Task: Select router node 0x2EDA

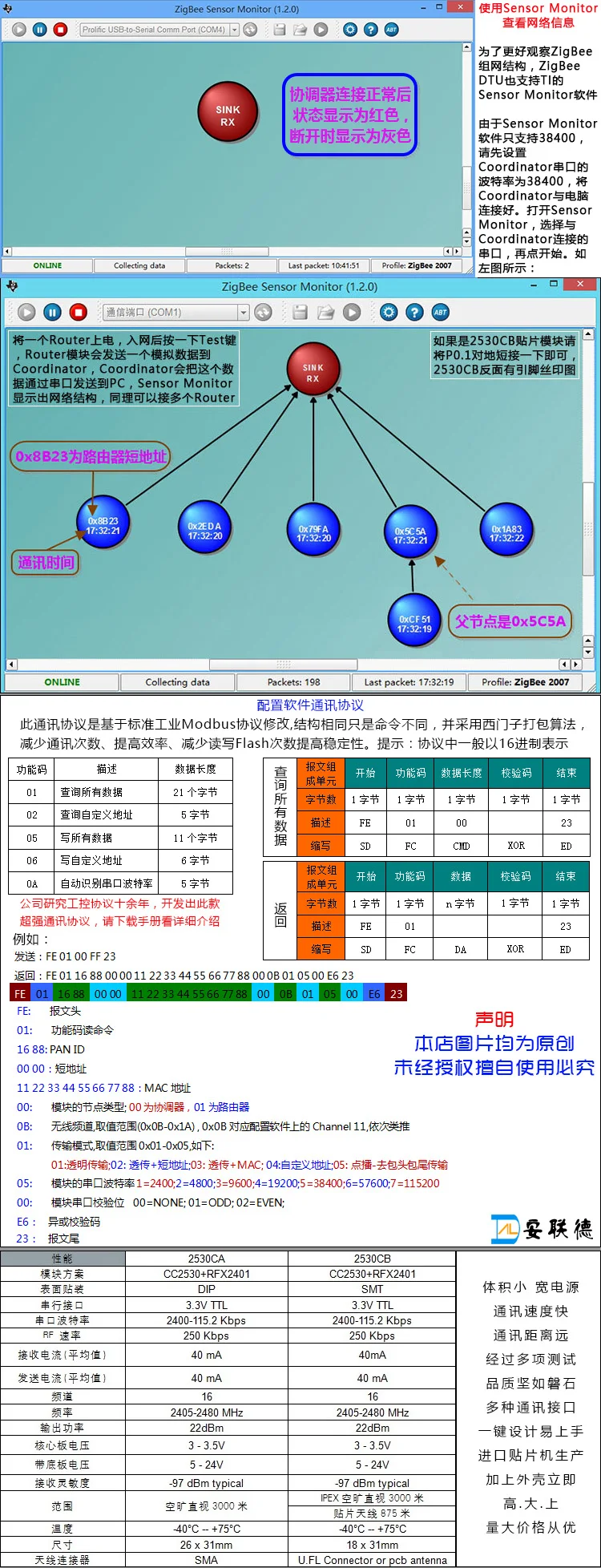Action: pos(204,528)
